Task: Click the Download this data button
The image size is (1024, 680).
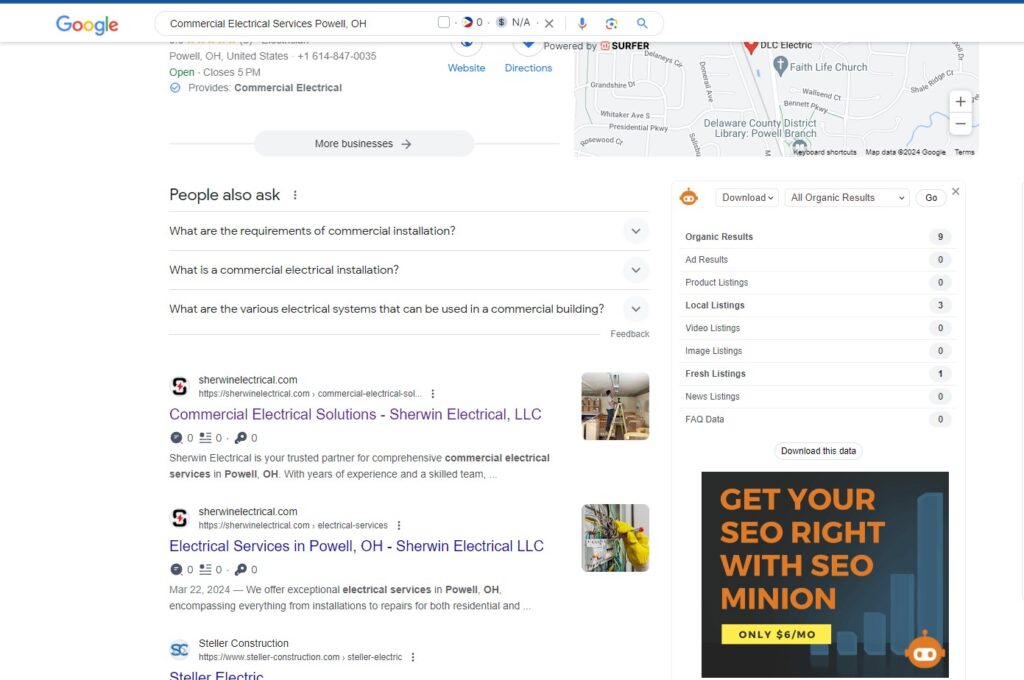Action: (x=818, y=451)
